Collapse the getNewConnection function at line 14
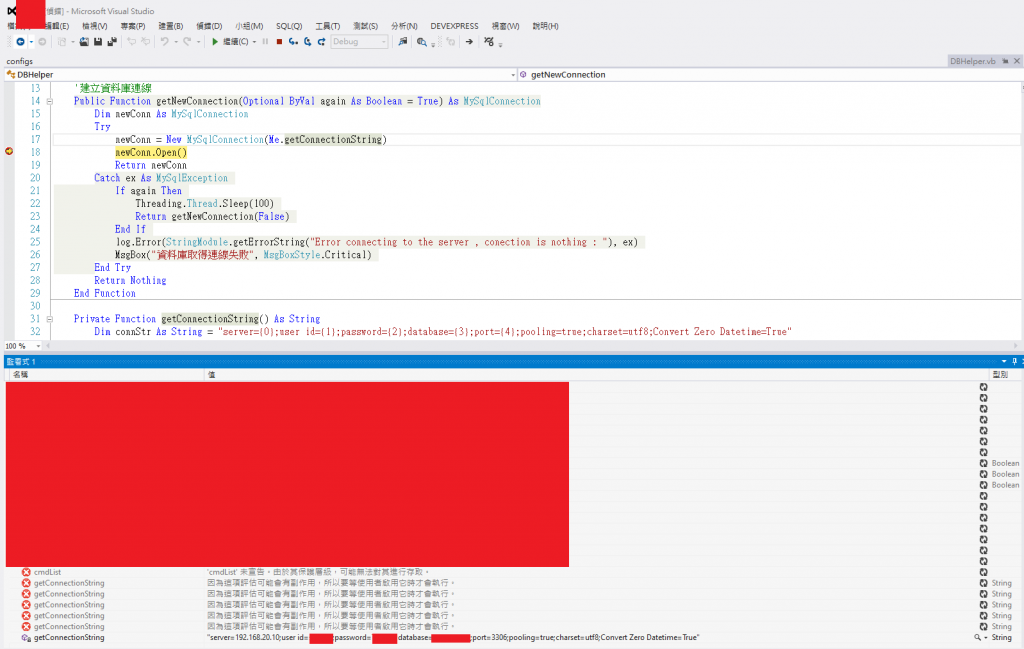This screenshot has height=649, width=1024. tap(49, 101)
